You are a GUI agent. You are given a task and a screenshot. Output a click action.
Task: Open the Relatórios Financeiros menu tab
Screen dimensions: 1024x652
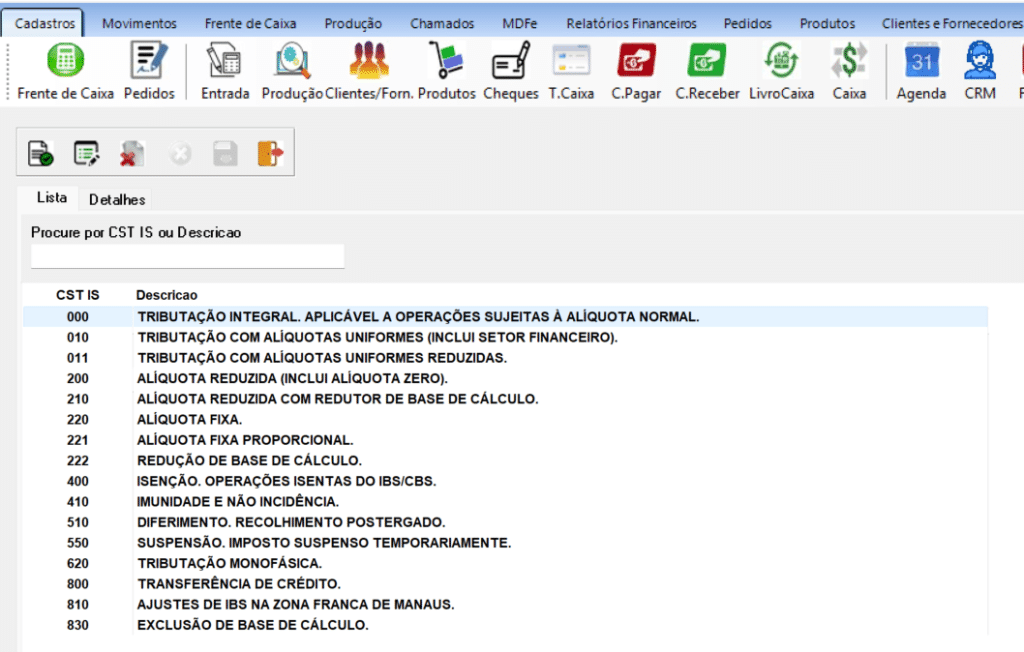pyautogui.click(x=630, y=23)
